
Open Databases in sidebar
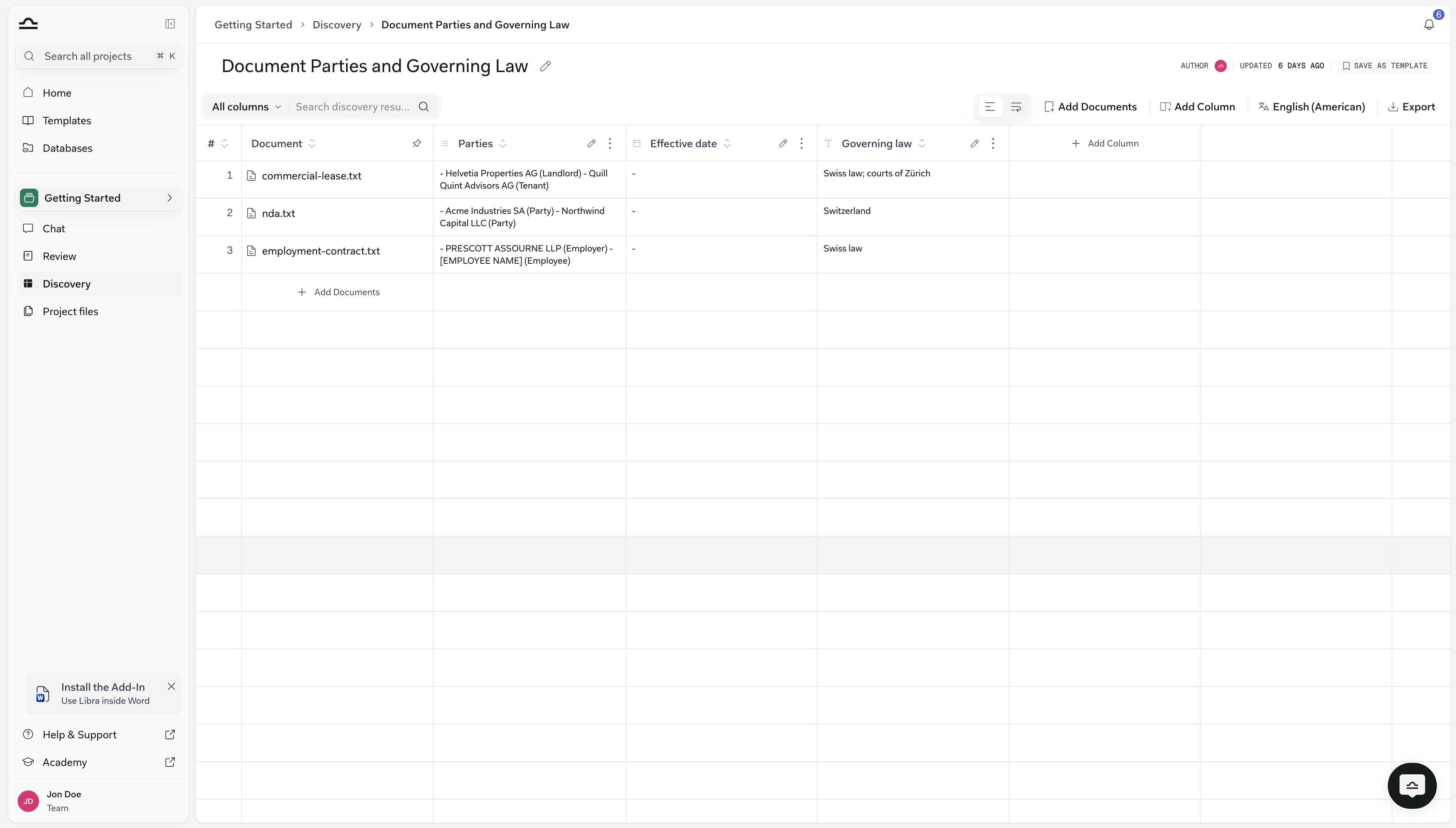[99, 148]
